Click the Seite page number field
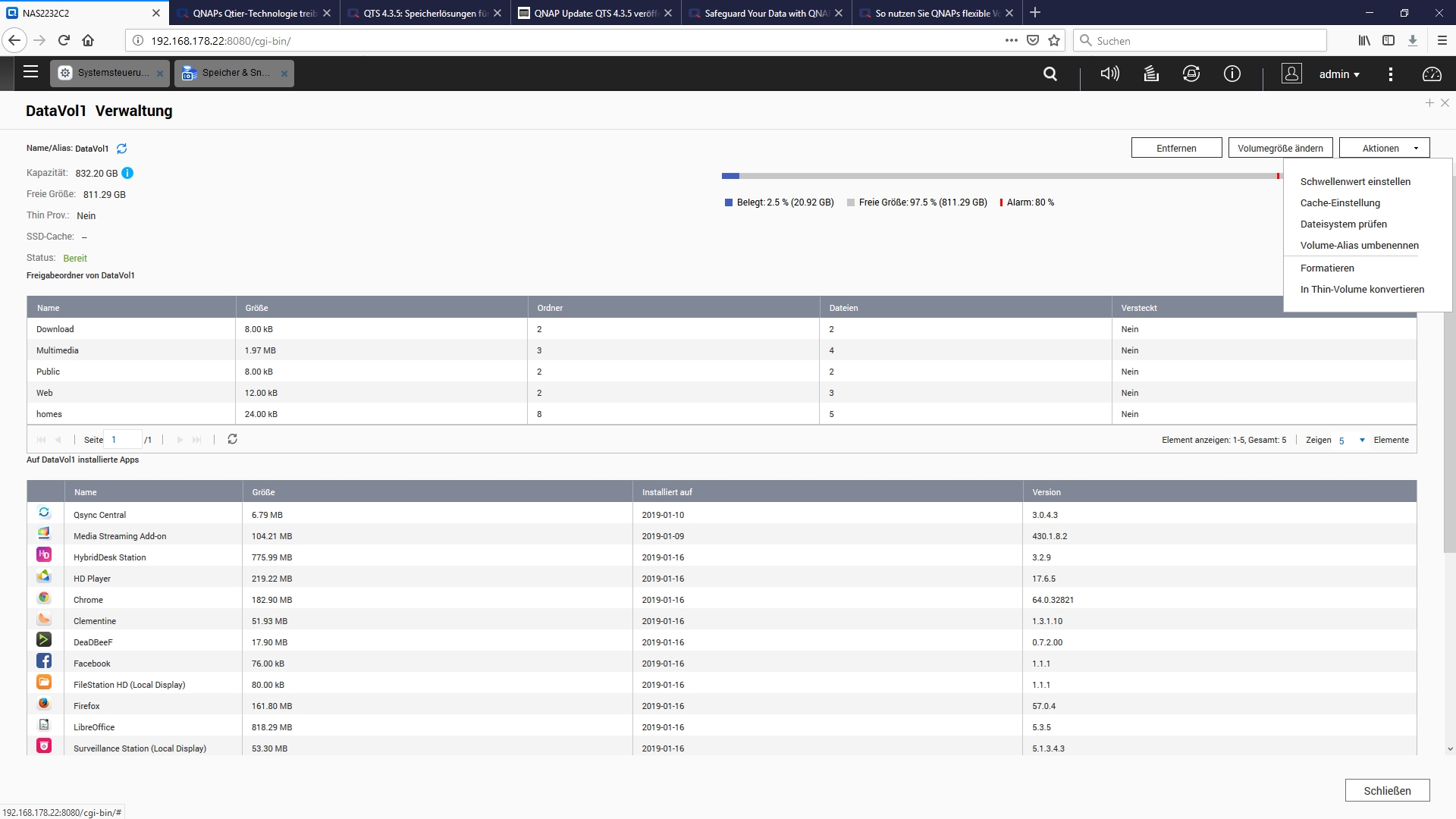Viewport: 1456px width, 819px height. click(x=123, y=440)
